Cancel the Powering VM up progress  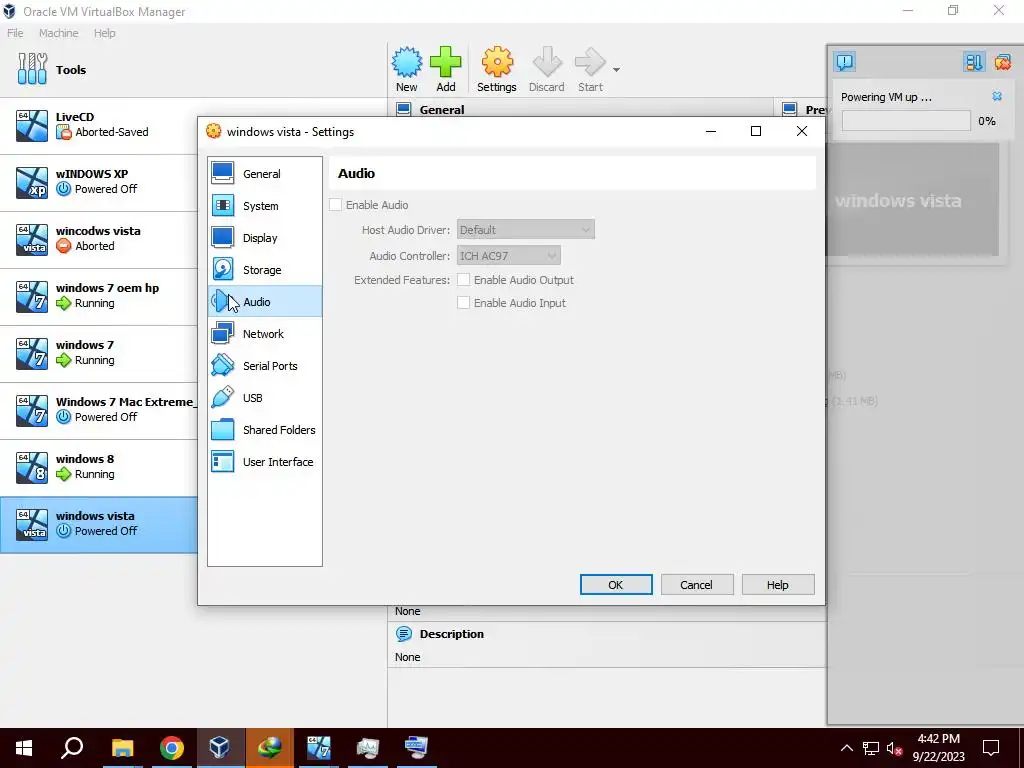[x=997, y=97]
